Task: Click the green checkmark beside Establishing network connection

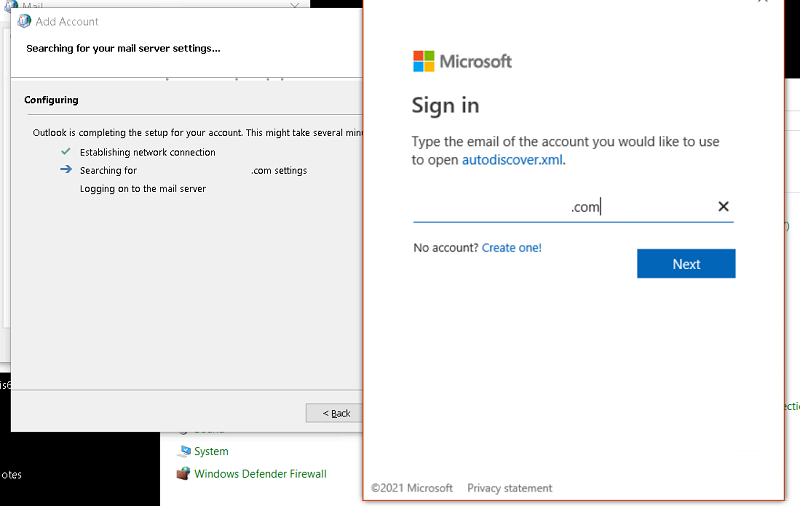Action: (x=66, y=151)
